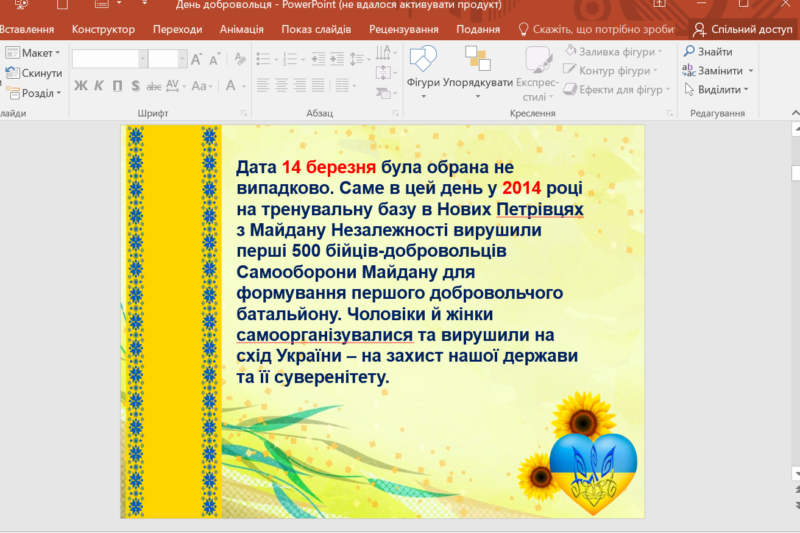Open the Замінити dropdown arrow

coord(750,71)
